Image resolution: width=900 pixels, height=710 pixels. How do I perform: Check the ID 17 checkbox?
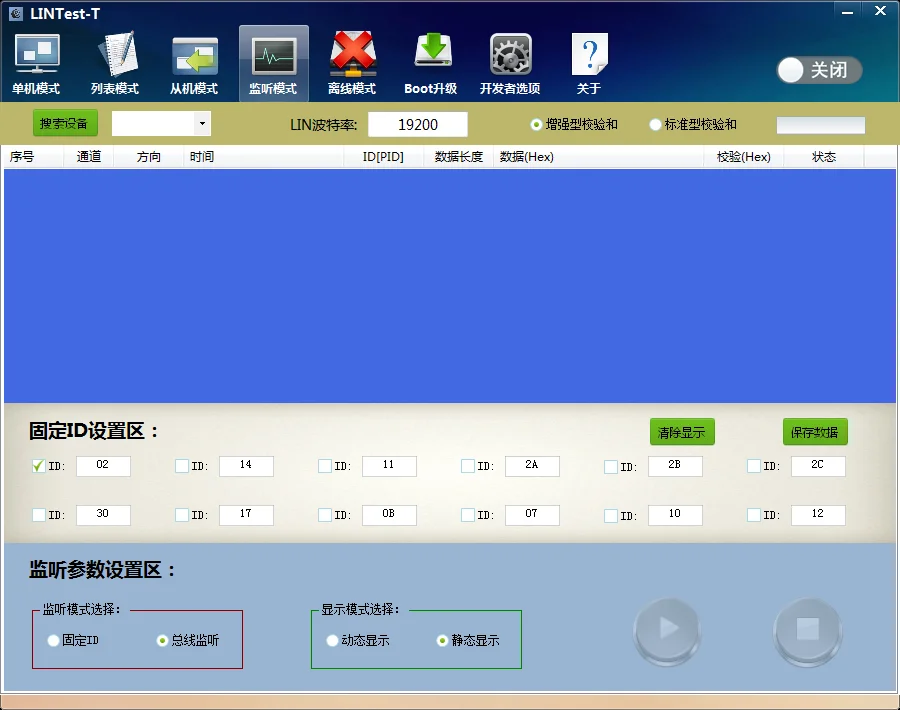click(182, 515)
